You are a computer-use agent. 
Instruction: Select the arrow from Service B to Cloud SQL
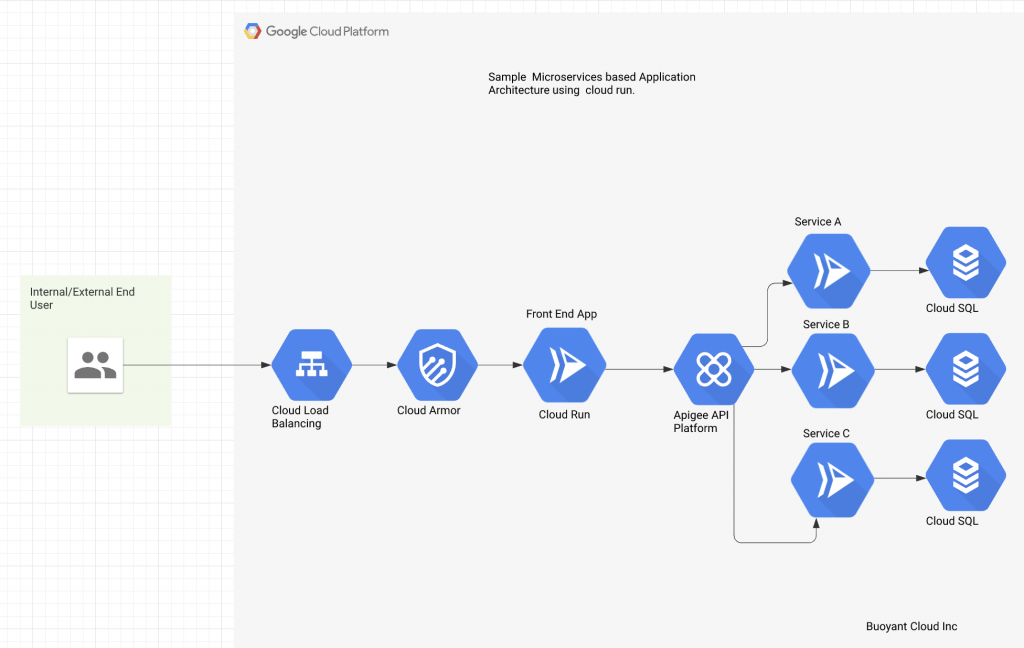pos(900,369)
